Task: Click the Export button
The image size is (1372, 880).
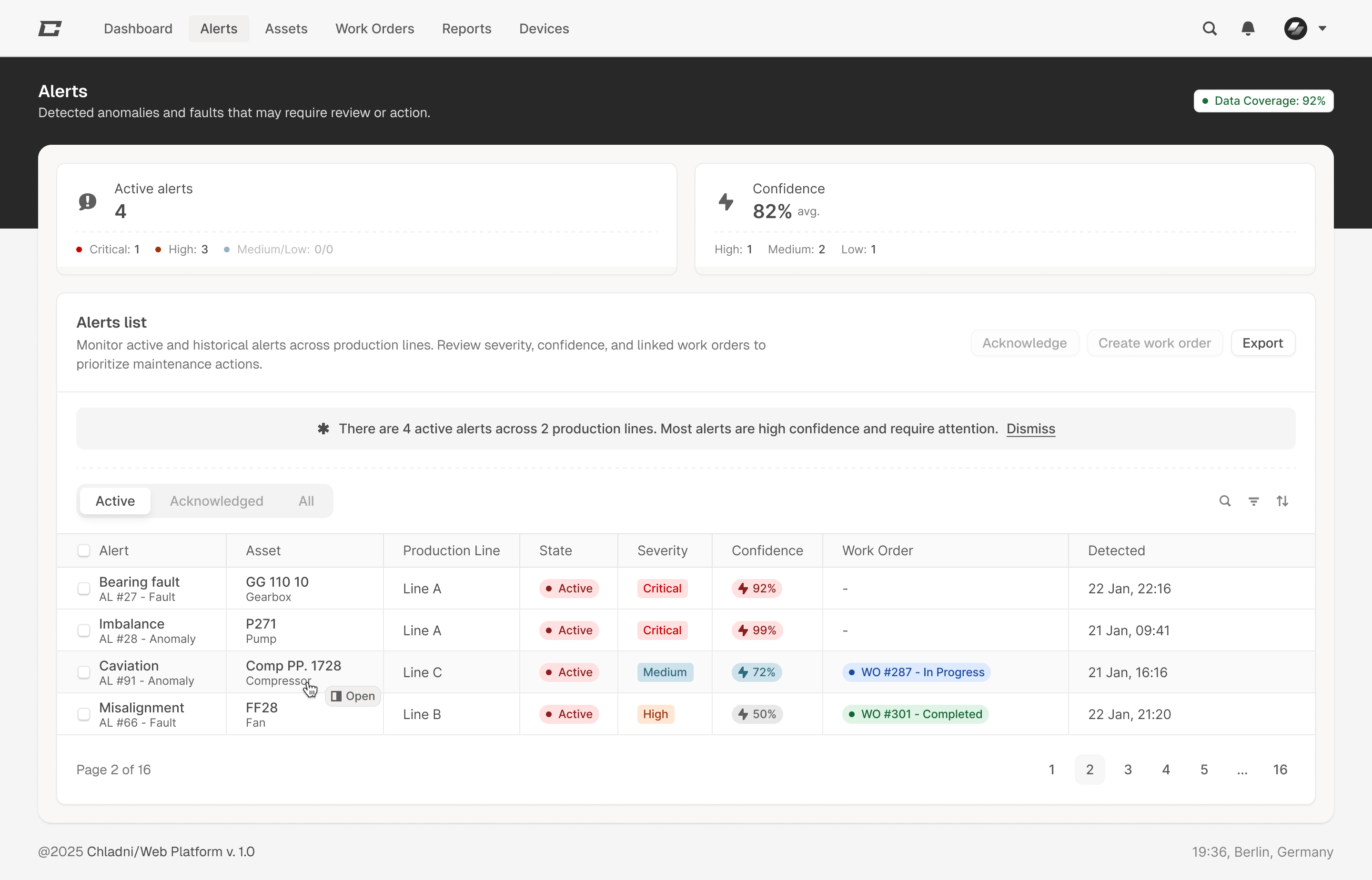Action: [x=1262, y=343]
